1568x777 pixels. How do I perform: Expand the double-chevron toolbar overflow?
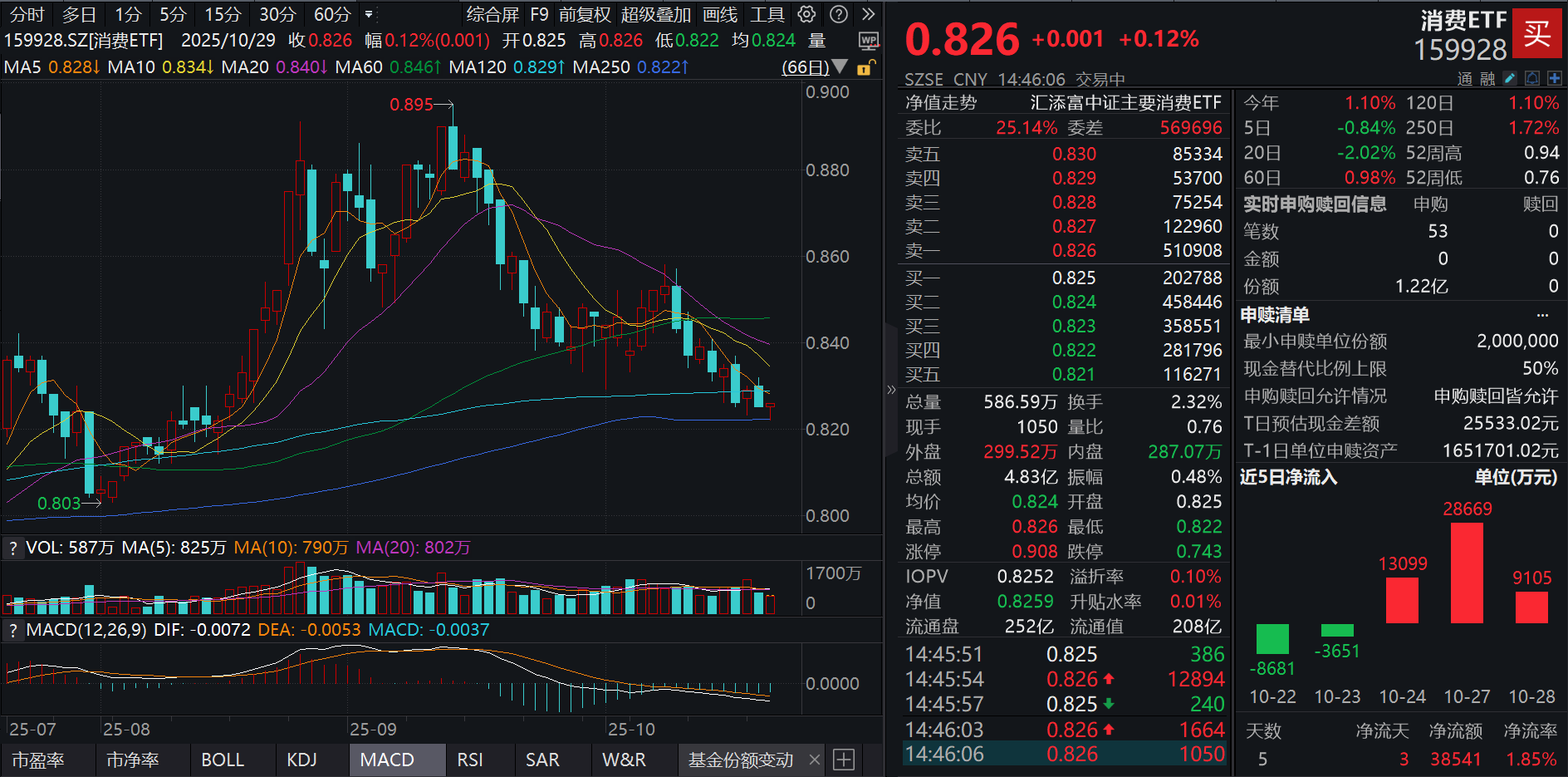point(869,14)
